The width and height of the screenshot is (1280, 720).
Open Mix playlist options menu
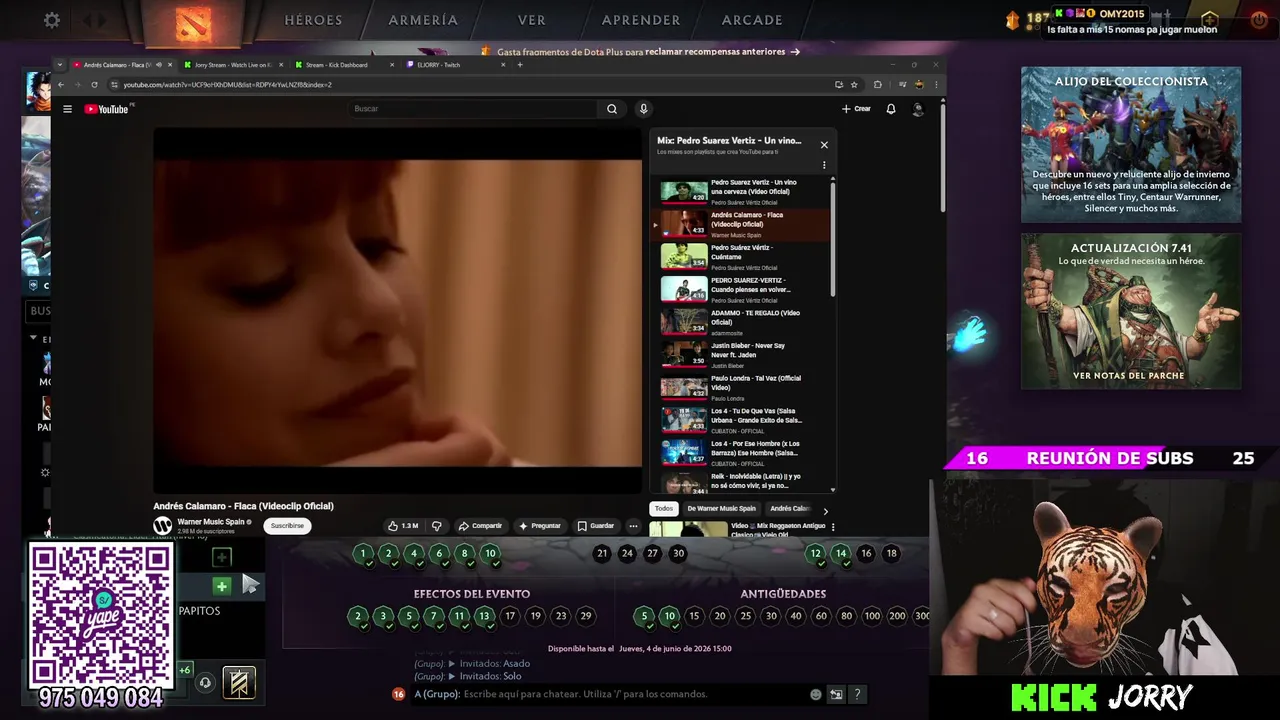tap(824, 165)
